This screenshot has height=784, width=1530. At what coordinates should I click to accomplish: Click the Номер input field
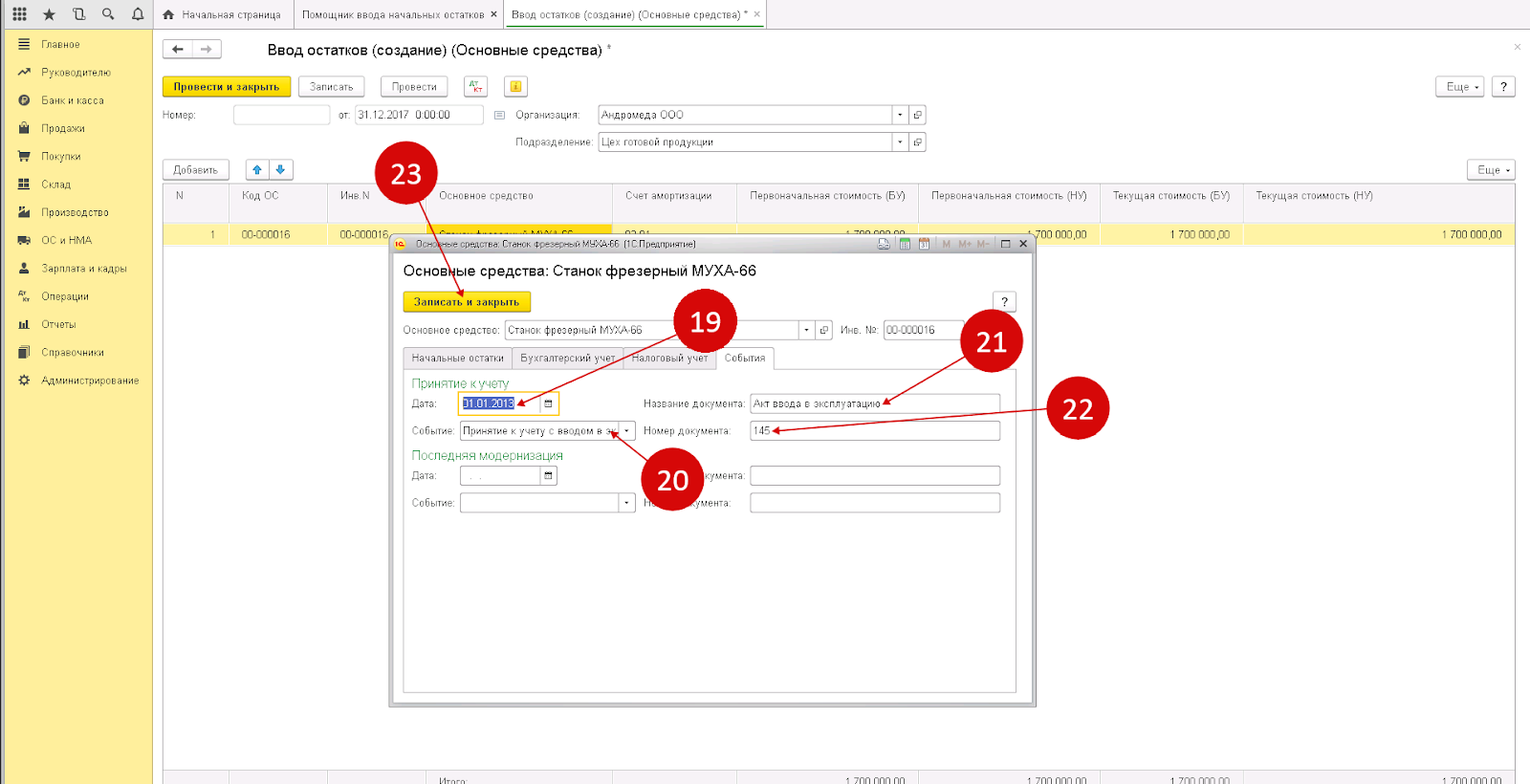(281, 115)
